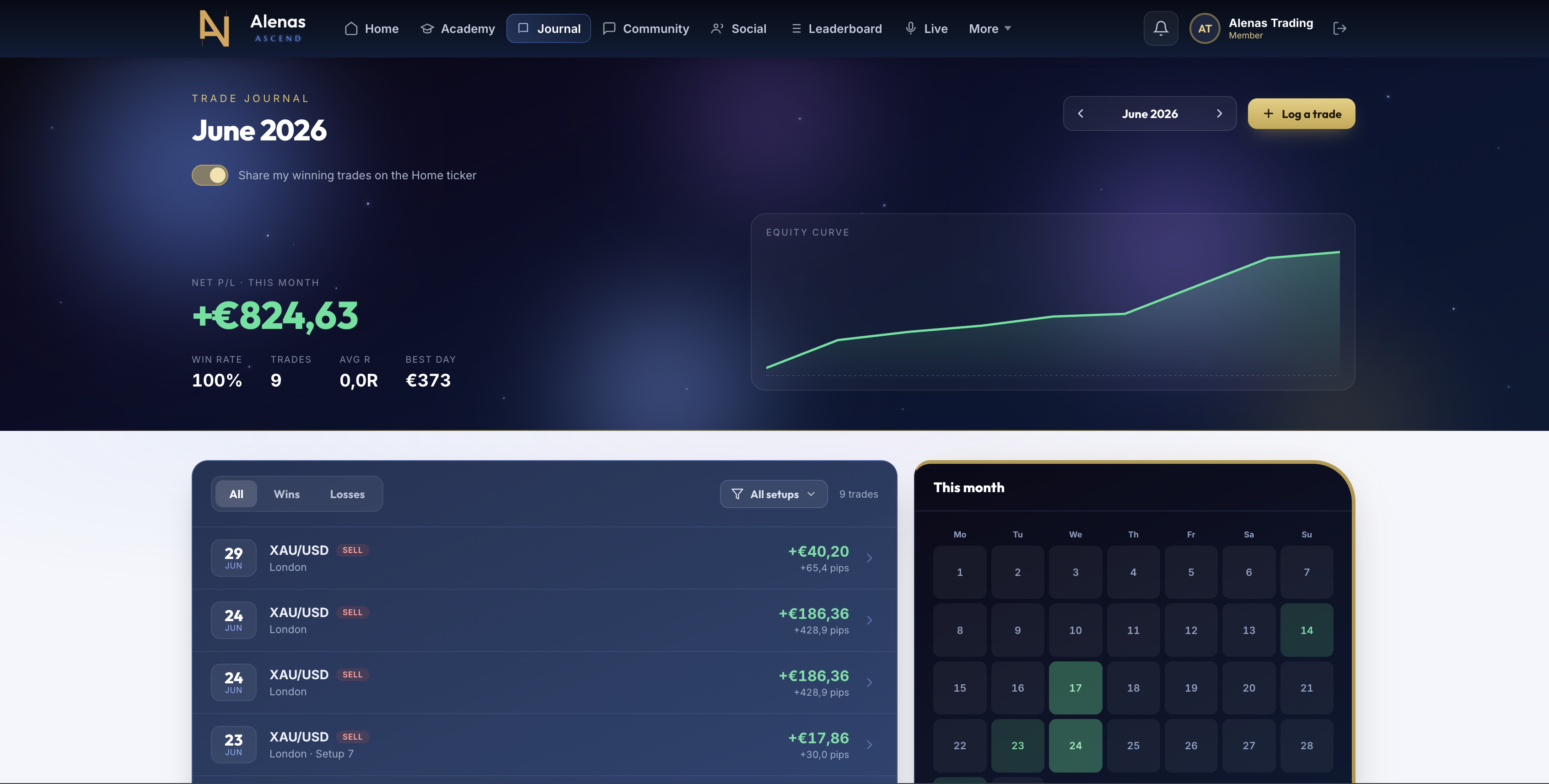Toggle share winning trades switch

(x=210, y=175)
